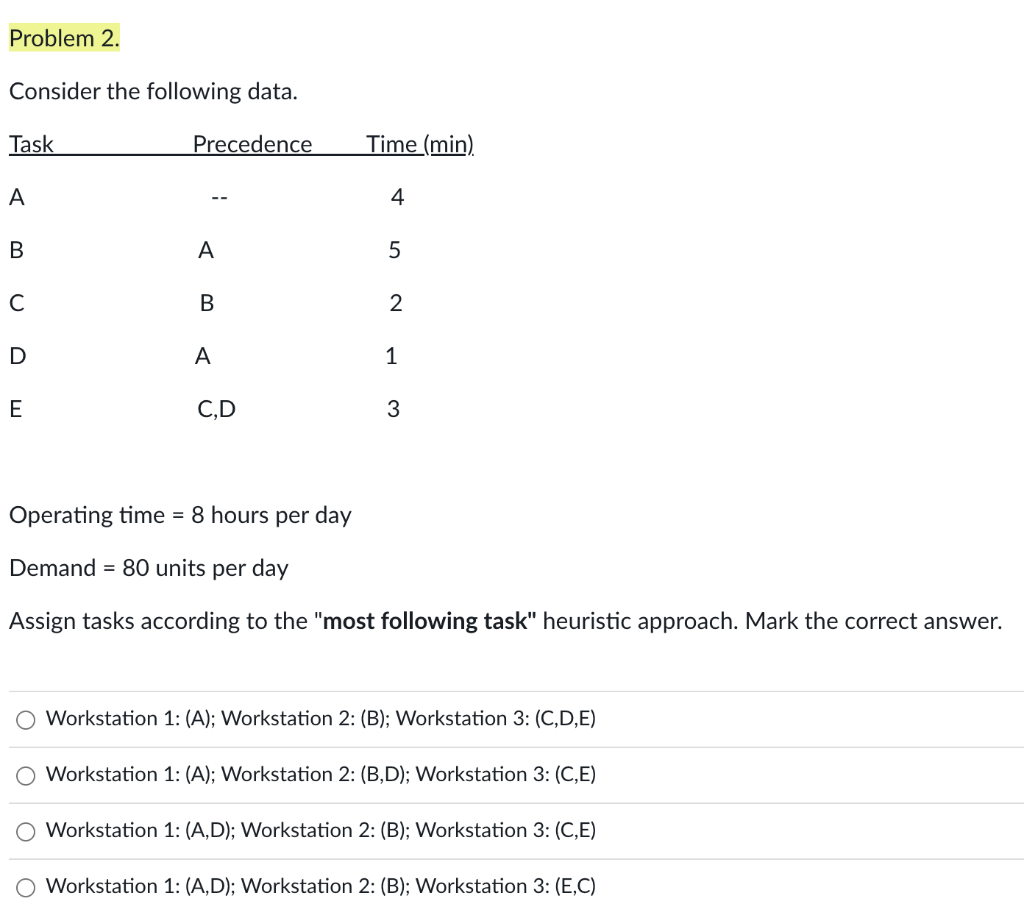
Task: Click task row D in the table
Action: (x=16, y=355)
